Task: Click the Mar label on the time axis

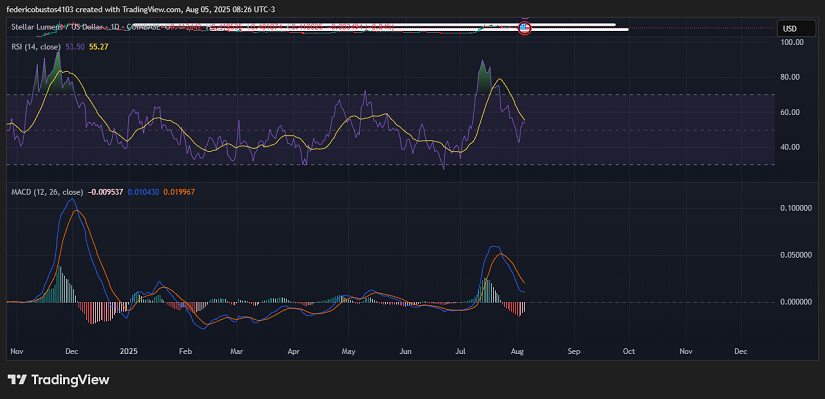Action: tap(237, 351)
